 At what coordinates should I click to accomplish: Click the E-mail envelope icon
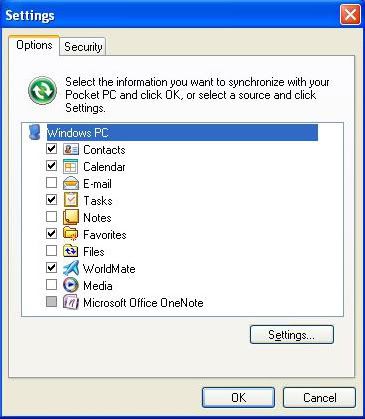(71, 183)
